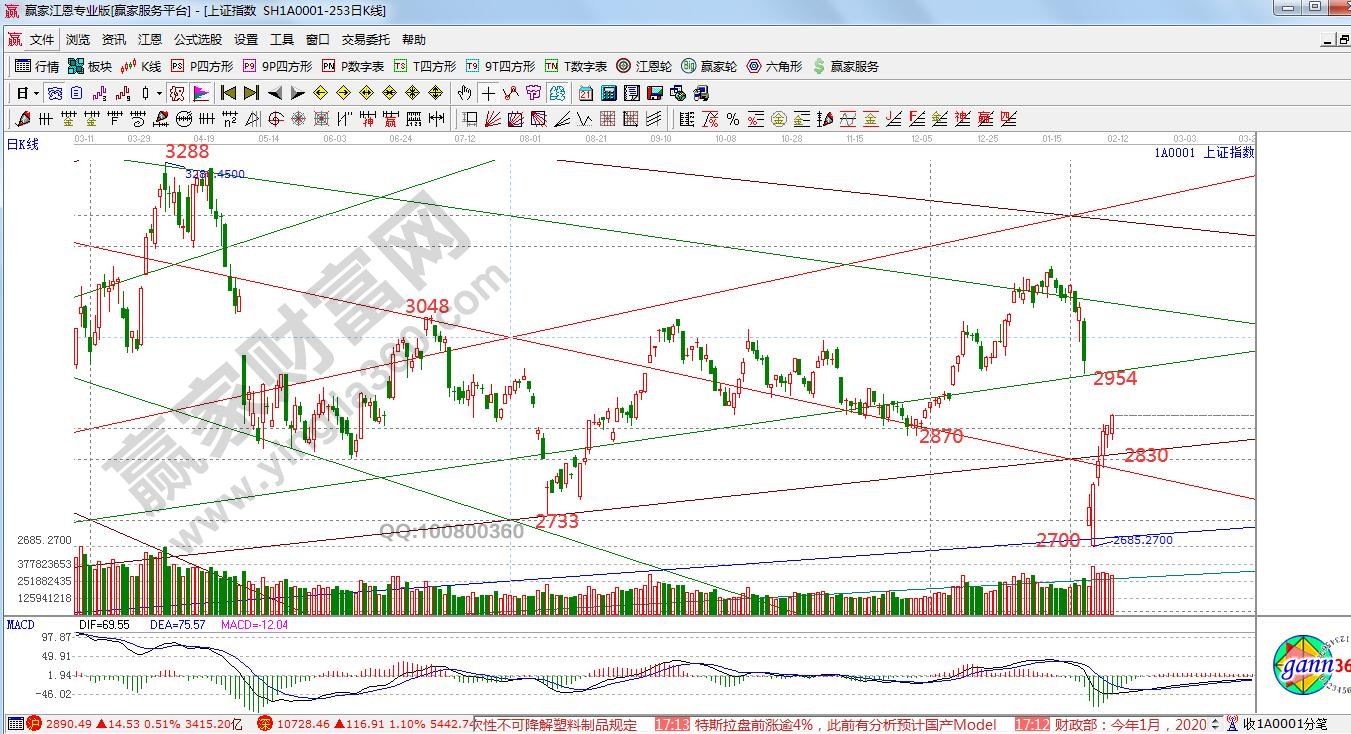Select the crosshair cursor tool

pos(487,93)
